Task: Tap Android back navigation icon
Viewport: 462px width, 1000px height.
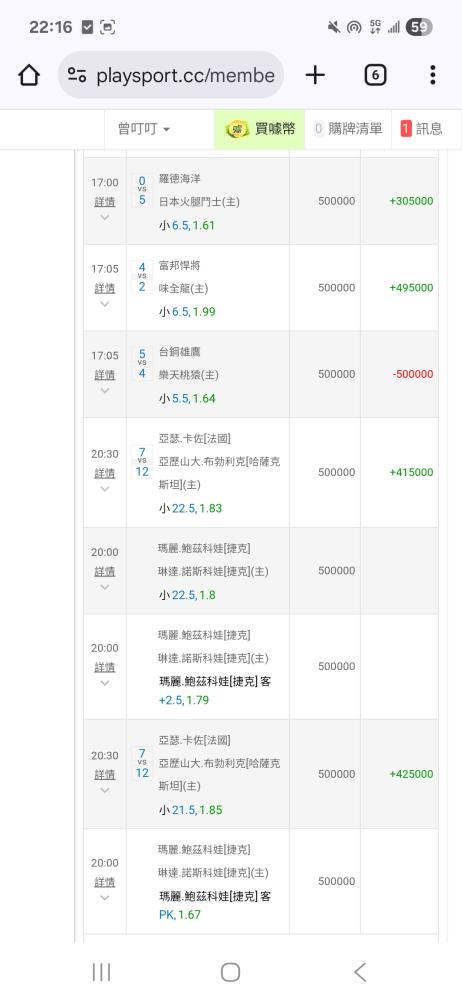Action: coord(360,972)
